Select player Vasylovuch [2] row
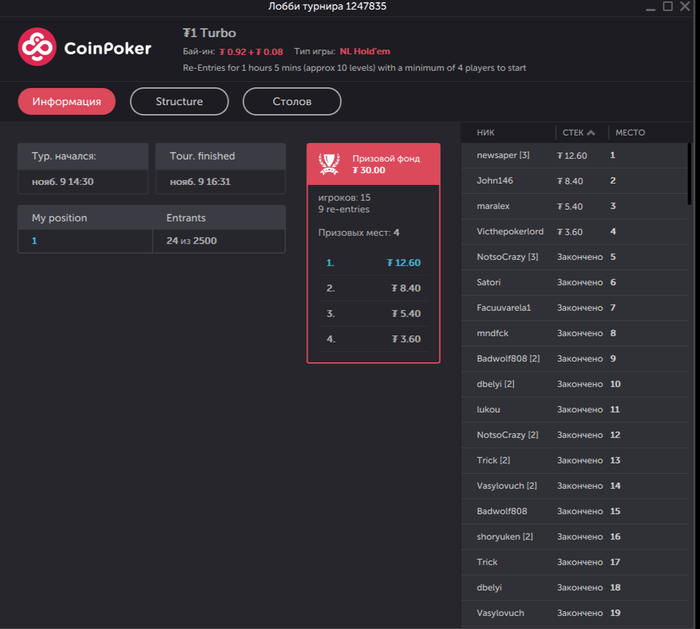The height and width of the screenshot is (629, 700). tap(574, 486)
